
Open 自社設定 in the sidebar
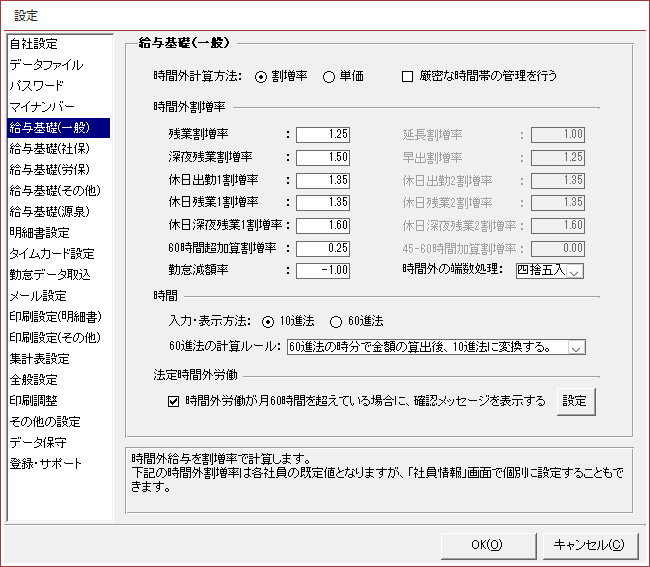coord(33,43)
